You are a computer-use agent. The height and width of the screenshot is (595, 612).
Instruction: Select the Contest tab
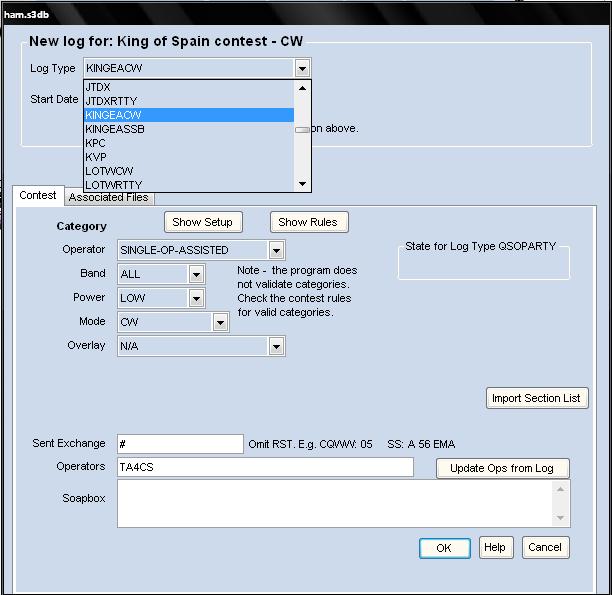(x=38, y=196)
